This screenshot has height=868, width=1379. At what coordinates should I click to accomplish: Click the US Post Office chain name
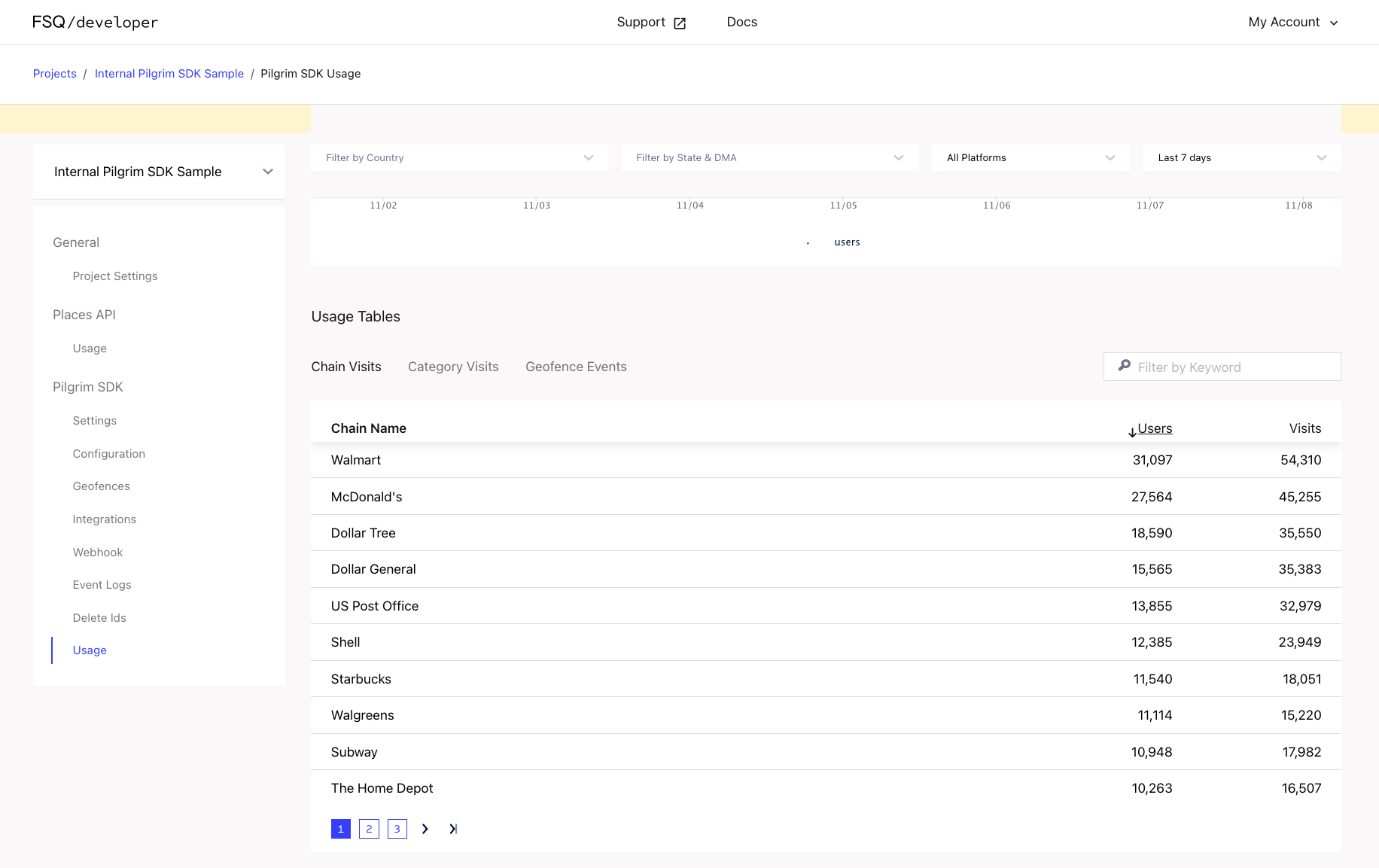point(375,606)
